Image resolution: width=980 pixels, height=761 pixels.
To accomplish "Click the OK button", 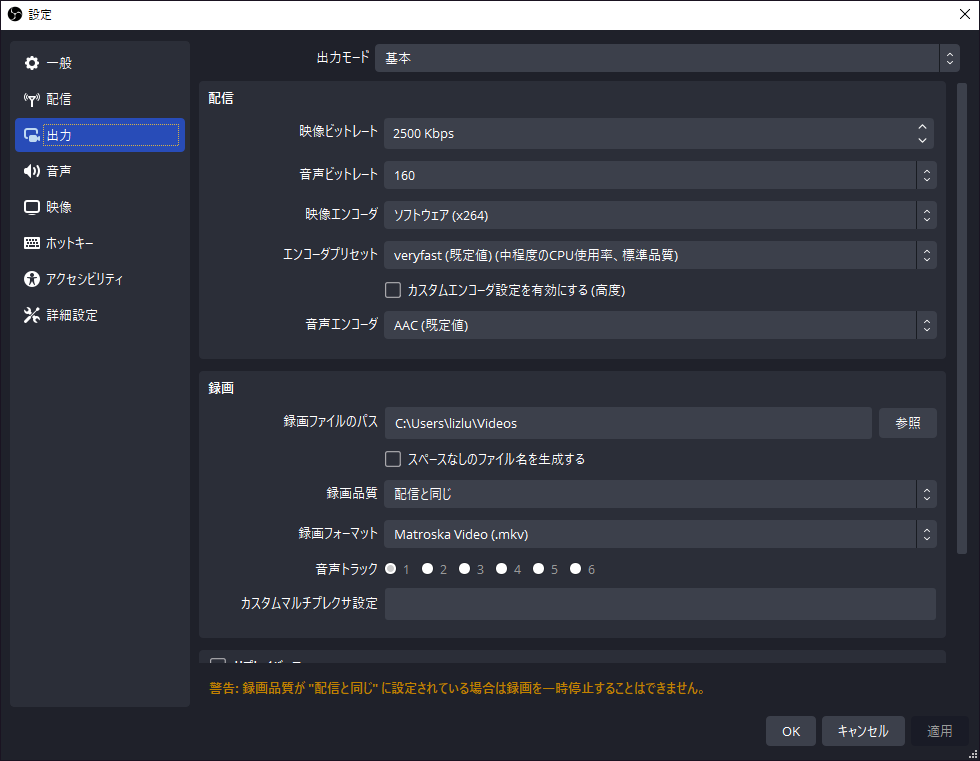I will pyautogui.click(x=791, y=731).
